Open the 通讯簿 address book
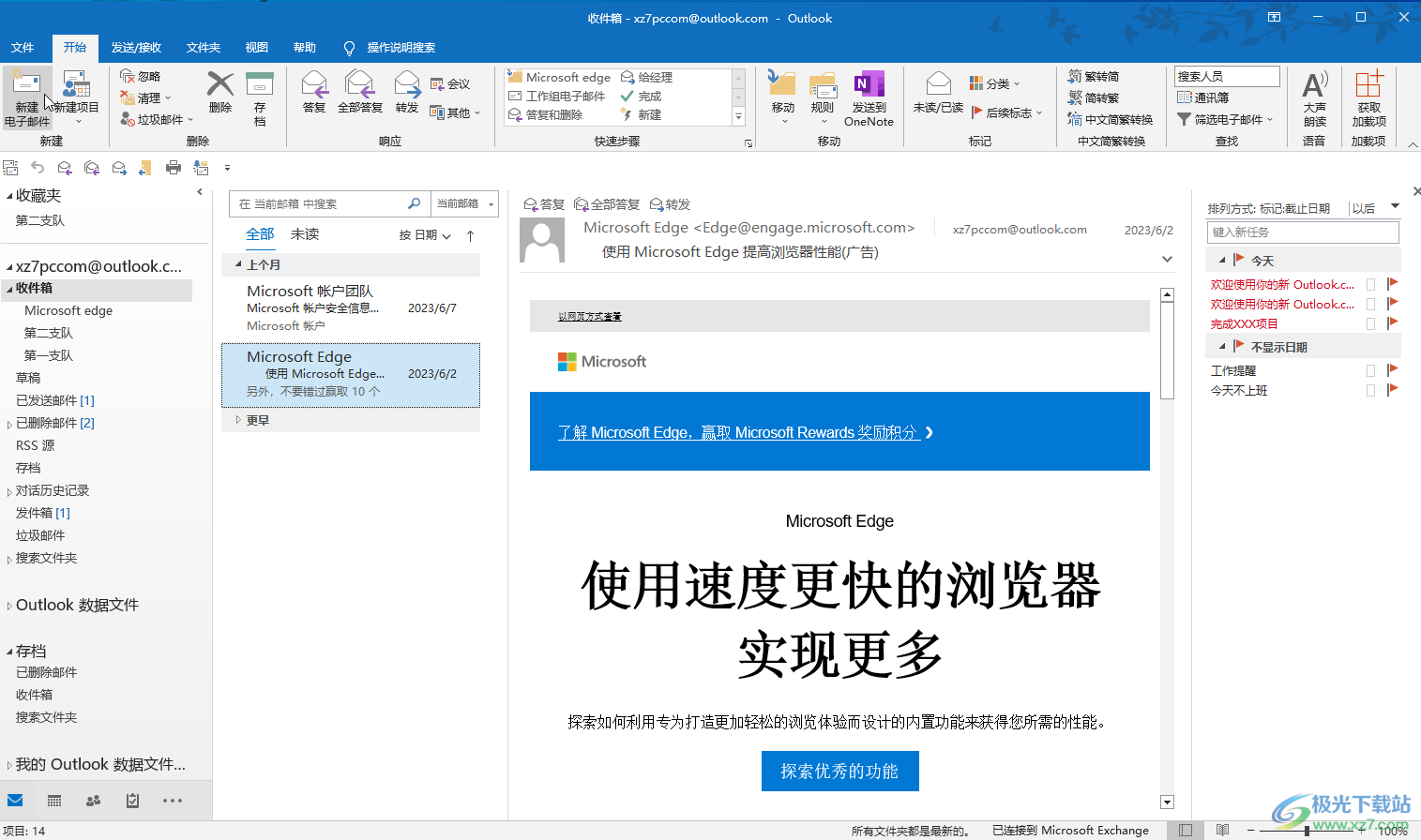Viewport: 1421px width, 840px height. (x=1202, y=97)
